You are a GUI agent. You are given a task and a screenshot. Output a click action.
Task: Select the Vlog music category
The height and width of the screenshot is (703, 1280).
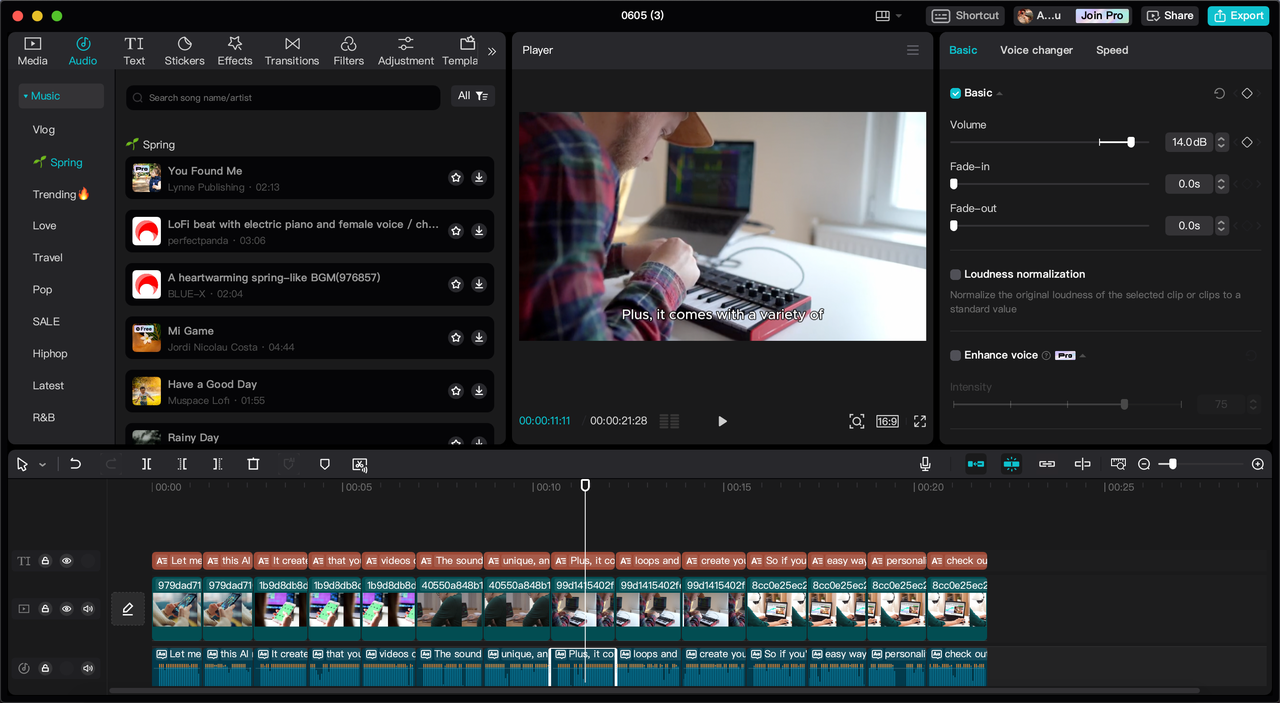point(44,130)
